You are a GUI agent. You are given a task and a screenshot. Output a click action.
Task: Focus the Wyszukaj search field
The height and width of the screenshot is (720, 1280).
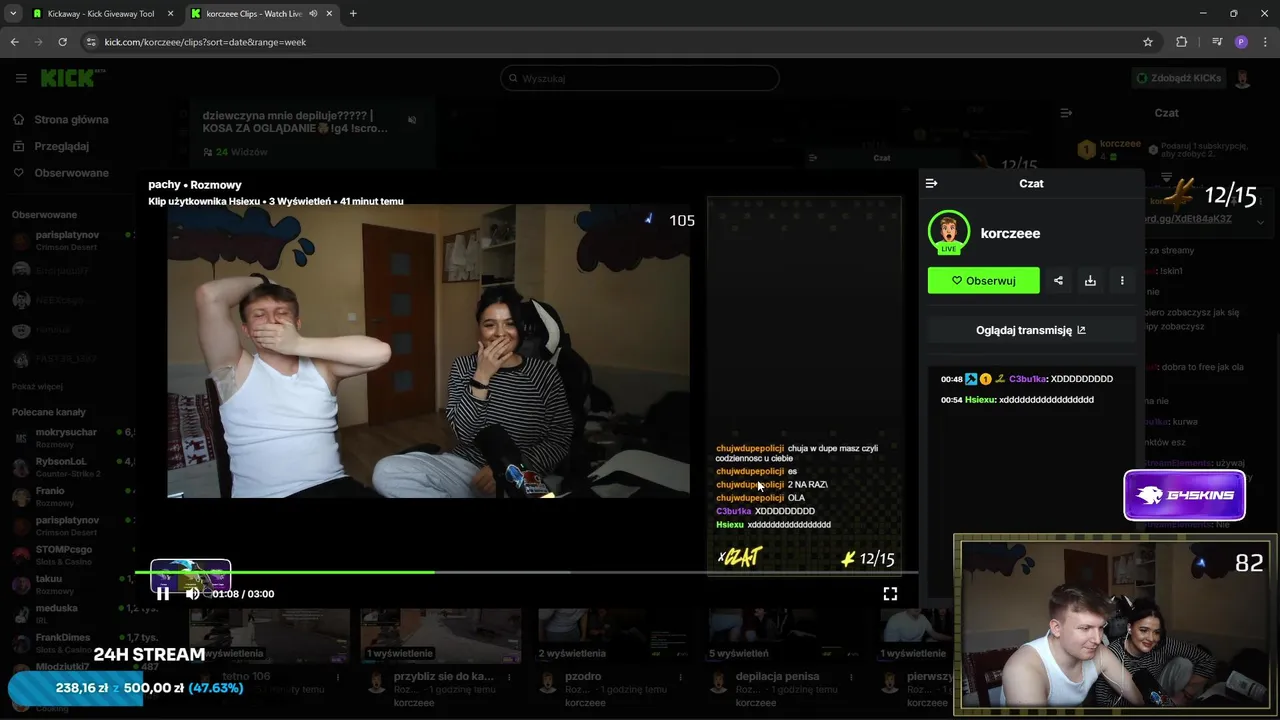click(x=640, y=78)
